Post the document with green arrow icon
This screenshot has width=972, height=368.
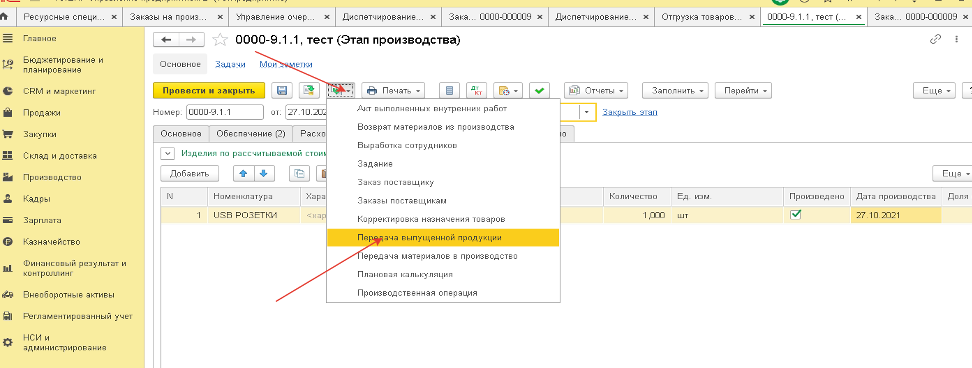coord(308,90)
